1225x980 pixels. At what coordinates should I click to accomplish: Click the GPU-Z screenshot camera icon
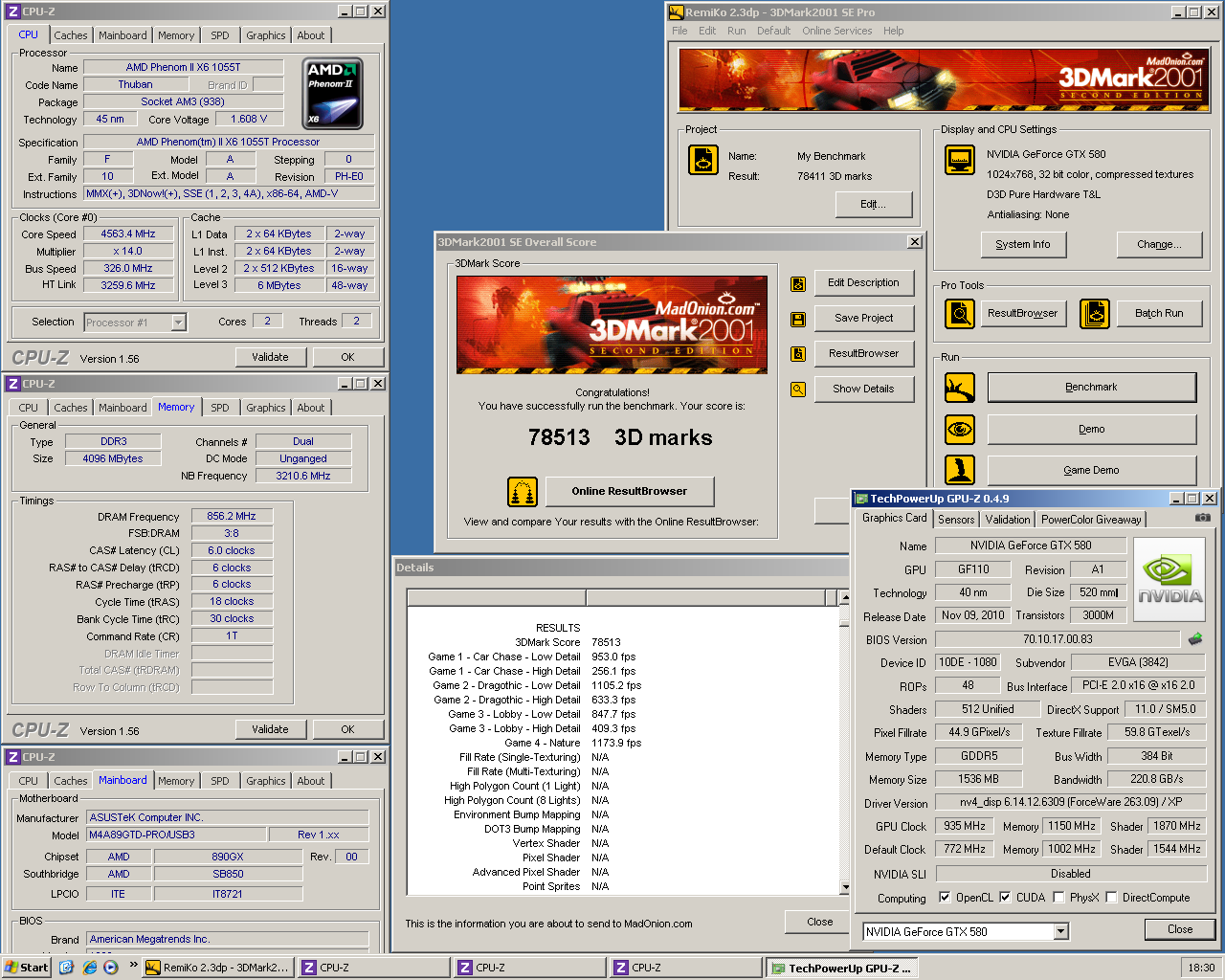click(x=1203, y=518)
